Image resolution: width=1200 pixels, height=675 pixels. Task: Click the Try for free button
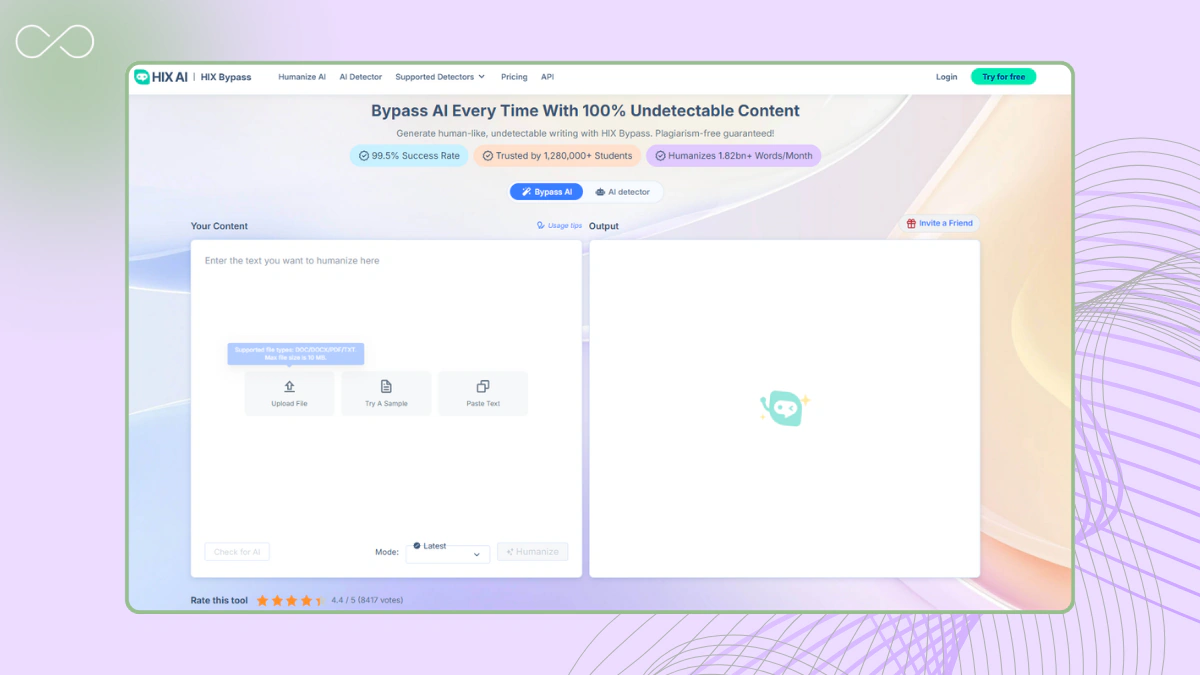pos(1003,77)
